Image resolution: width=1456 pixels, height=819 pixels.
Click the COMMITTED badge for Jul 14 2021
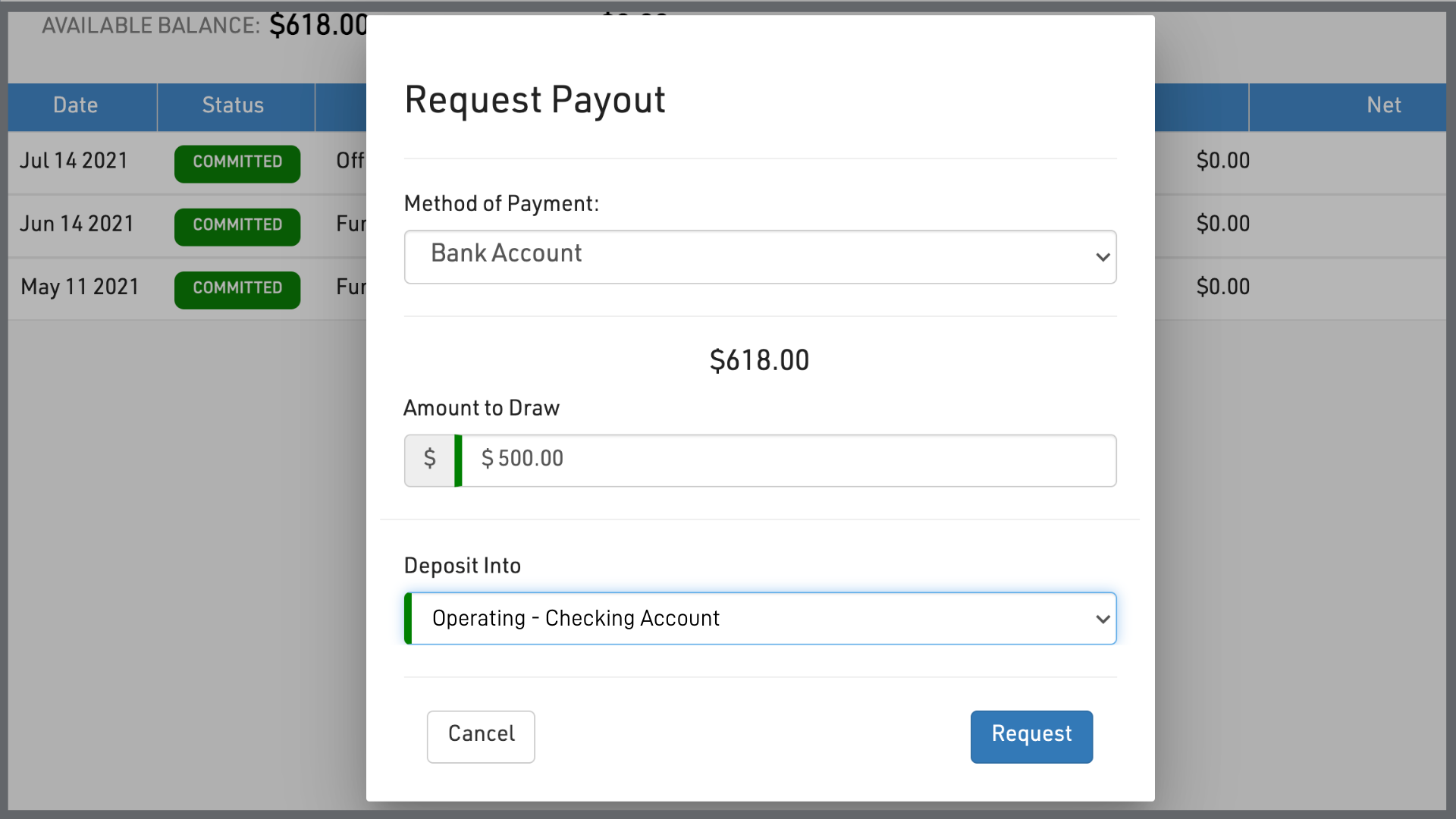pos(237,163)
